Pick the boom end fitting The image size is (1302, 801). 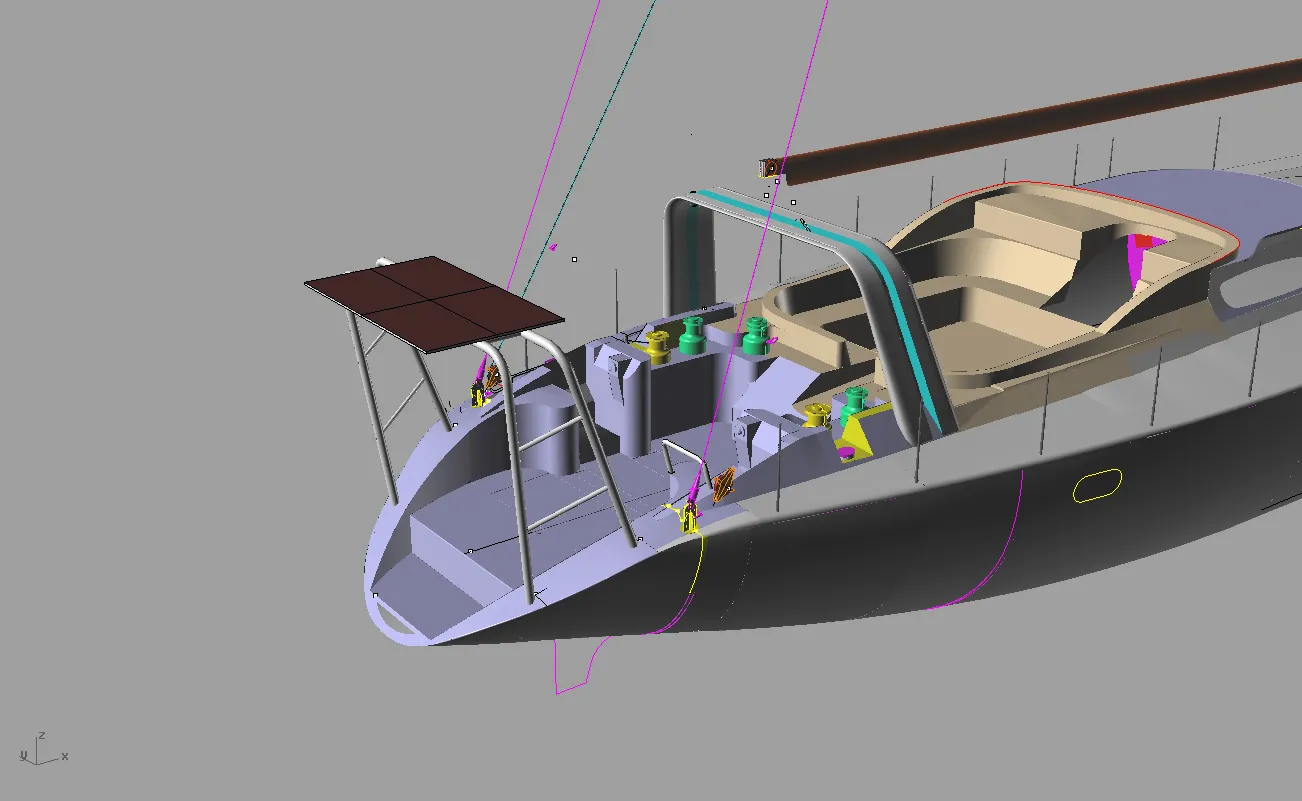(769, 167)
